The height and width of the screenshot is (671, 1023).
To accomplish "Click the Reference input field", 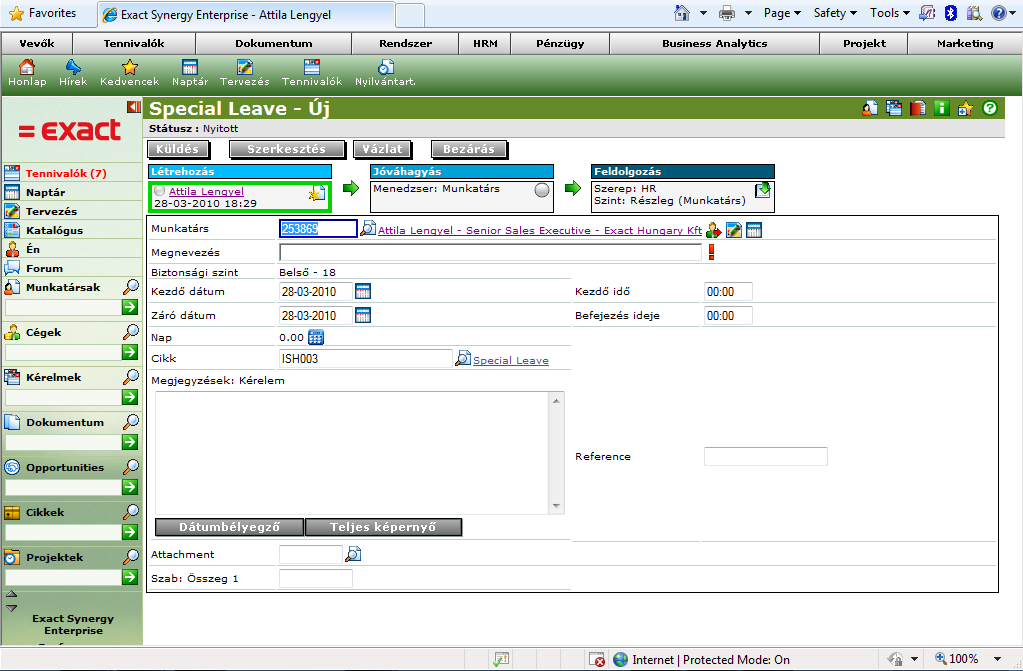I will [766, 456].
